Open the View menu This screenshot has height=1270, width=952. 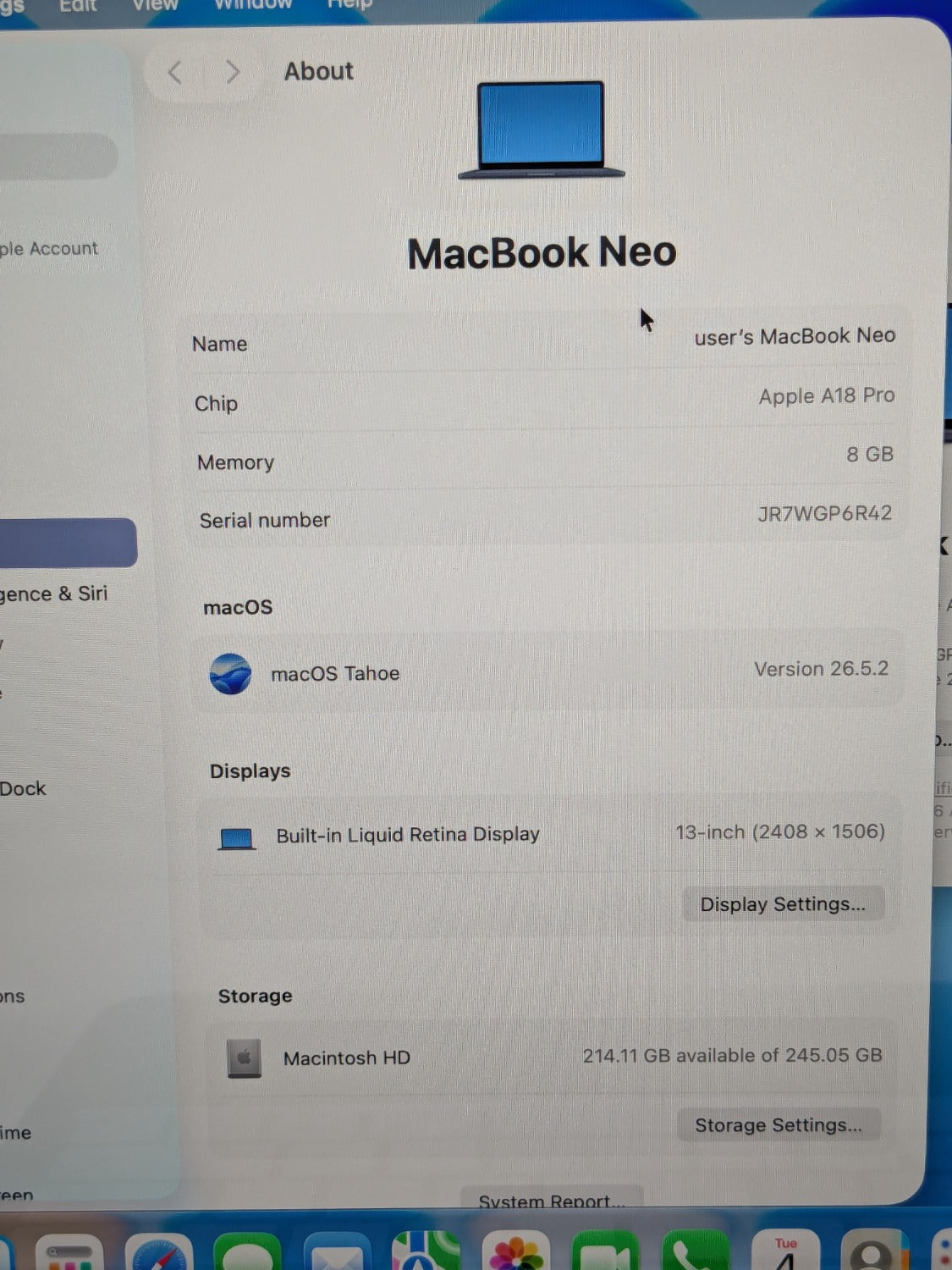tap(154, 6)
